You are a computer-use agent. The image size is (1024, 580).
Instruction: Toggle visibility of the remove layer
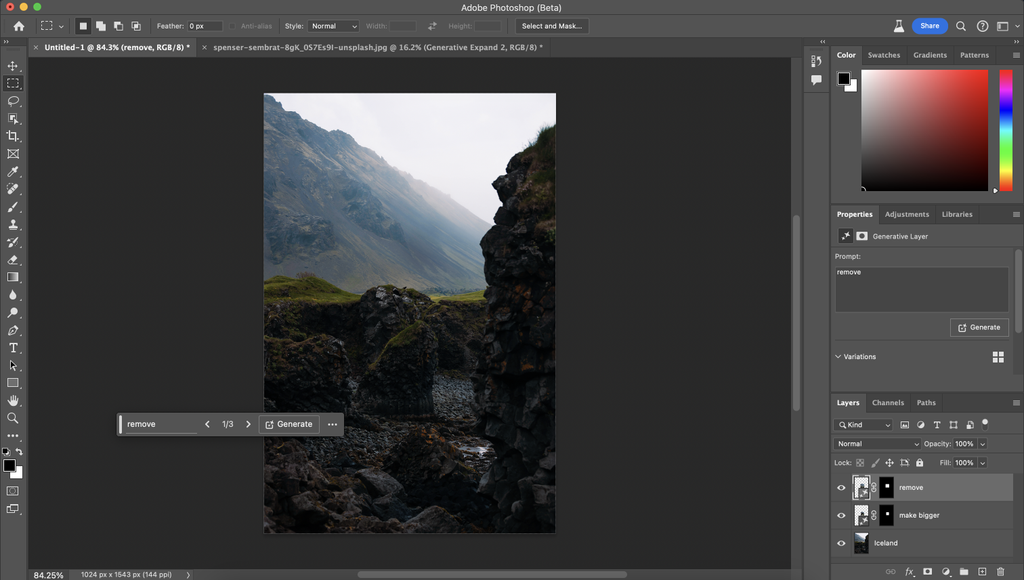coord(841,487)
